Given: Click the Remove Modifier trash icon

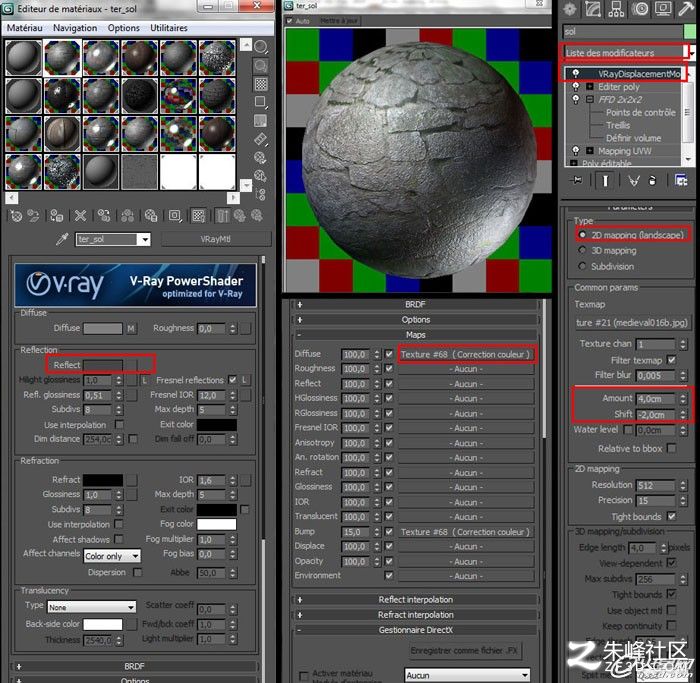Looking at the screenshot, I should coord(652,181).
